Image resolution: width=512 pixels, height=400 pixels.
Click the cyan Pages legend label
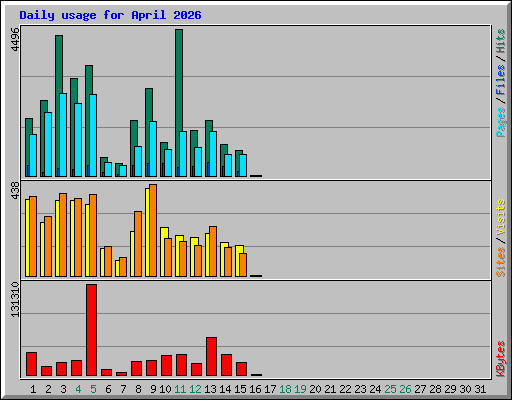(x=501, y=122)
